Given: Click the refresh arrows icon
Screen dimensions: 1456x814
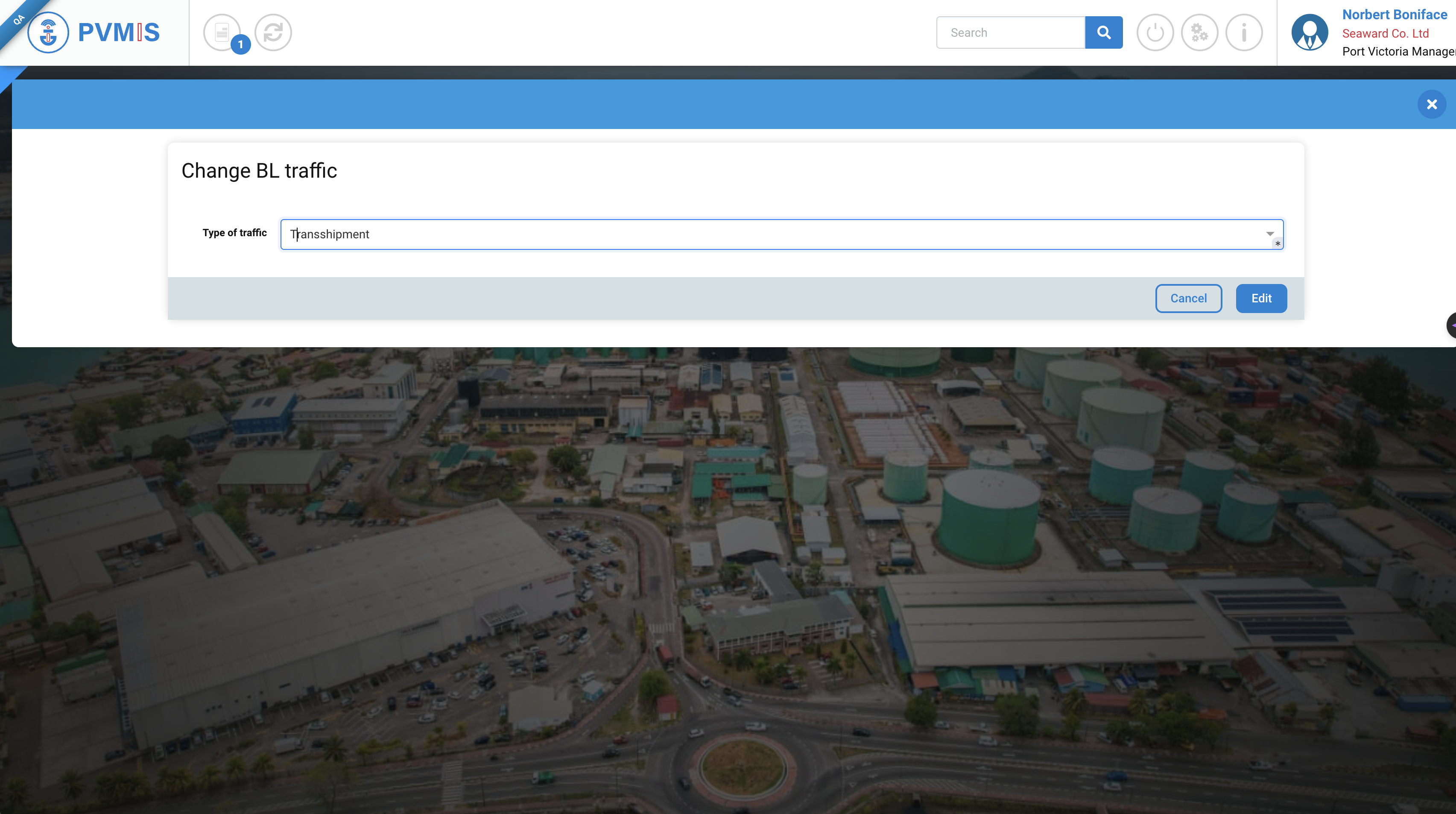Looking at the screenshot, I should (273, 32).
